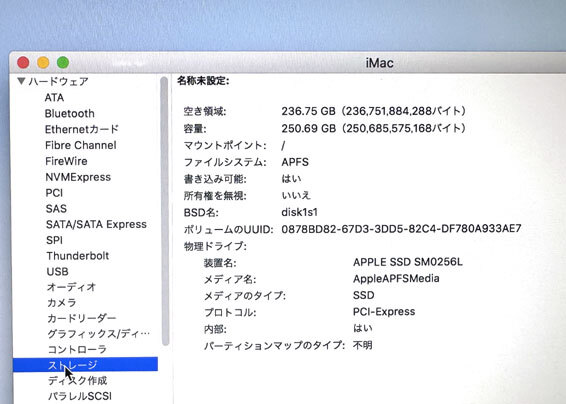Viewport: 566px width, 404px height.
Task: Open the Ethernetカード section
Action: point(82,129)
